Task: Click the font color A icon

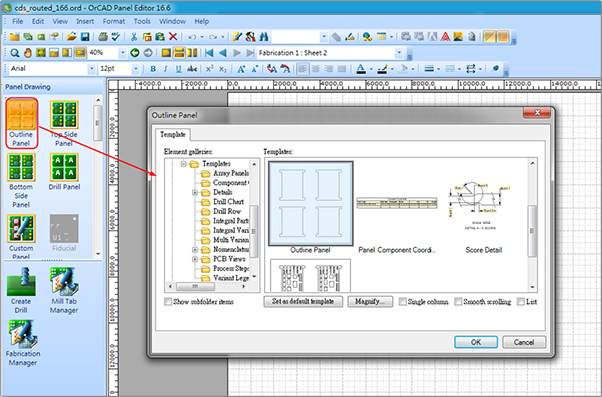Action: pyautogui.click(x=361, y=69)
